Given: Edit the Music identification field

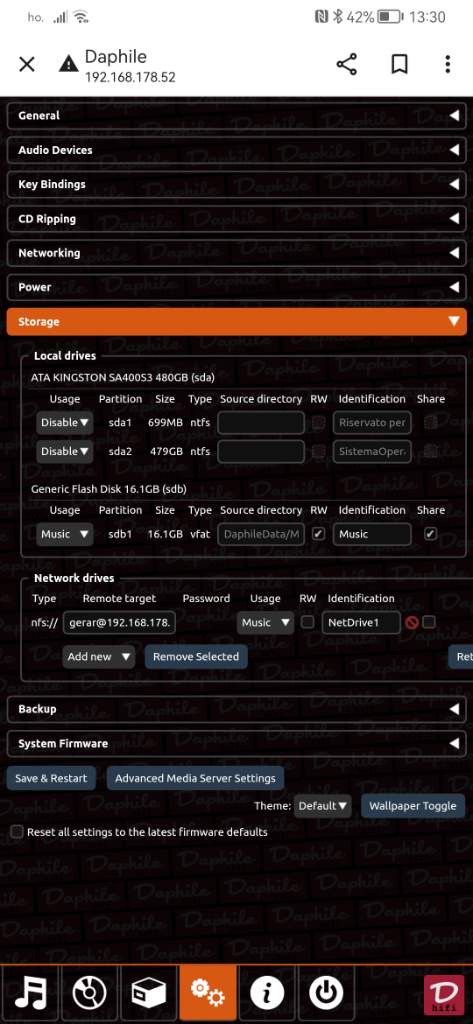Looking at the screenshot, I should click(x=372, y=534).
